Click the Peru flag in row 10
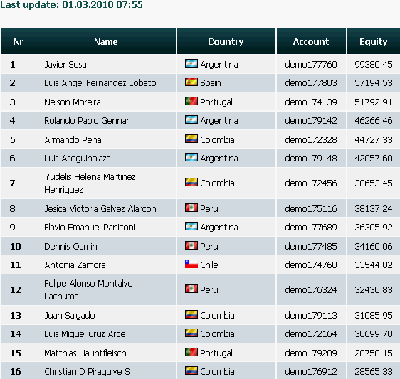This screenshot has width=400, height=379. point(191,246)
